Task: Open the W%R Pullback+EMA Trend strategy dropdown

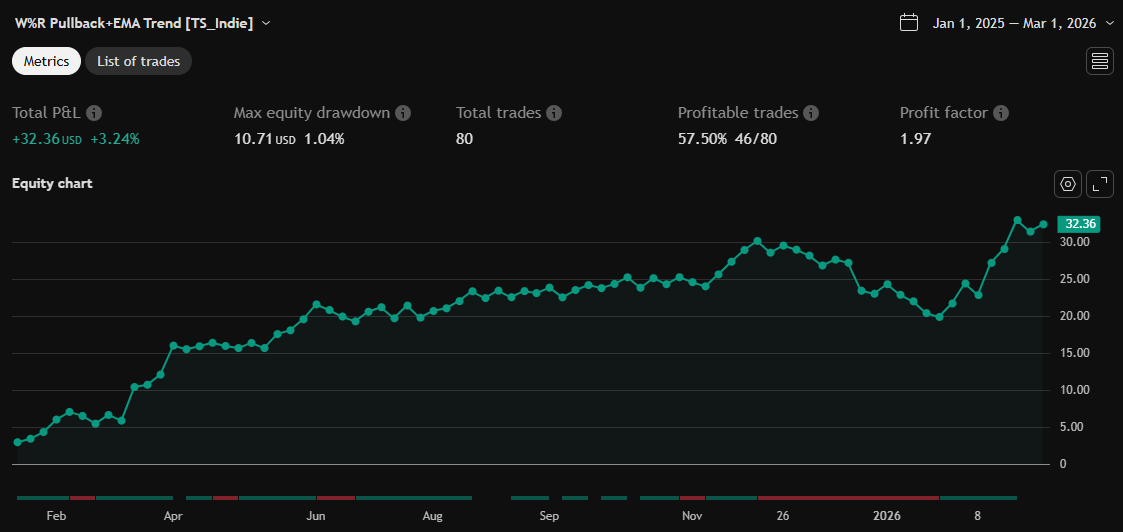Action: click(x=266, y=23)
